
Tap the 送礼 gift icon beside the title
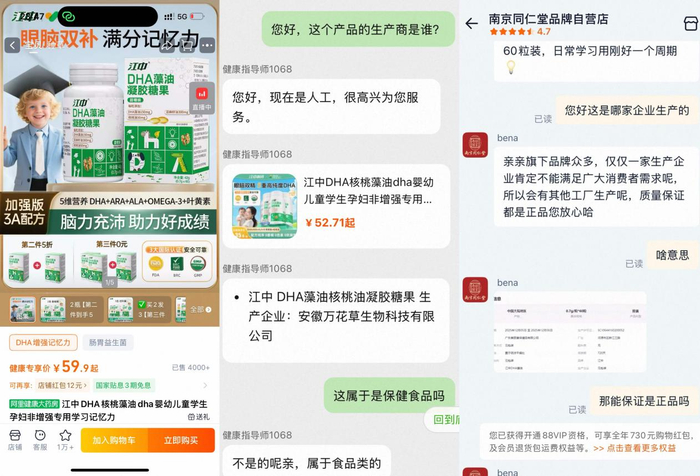pyautogui.click(x=199, y=417)
